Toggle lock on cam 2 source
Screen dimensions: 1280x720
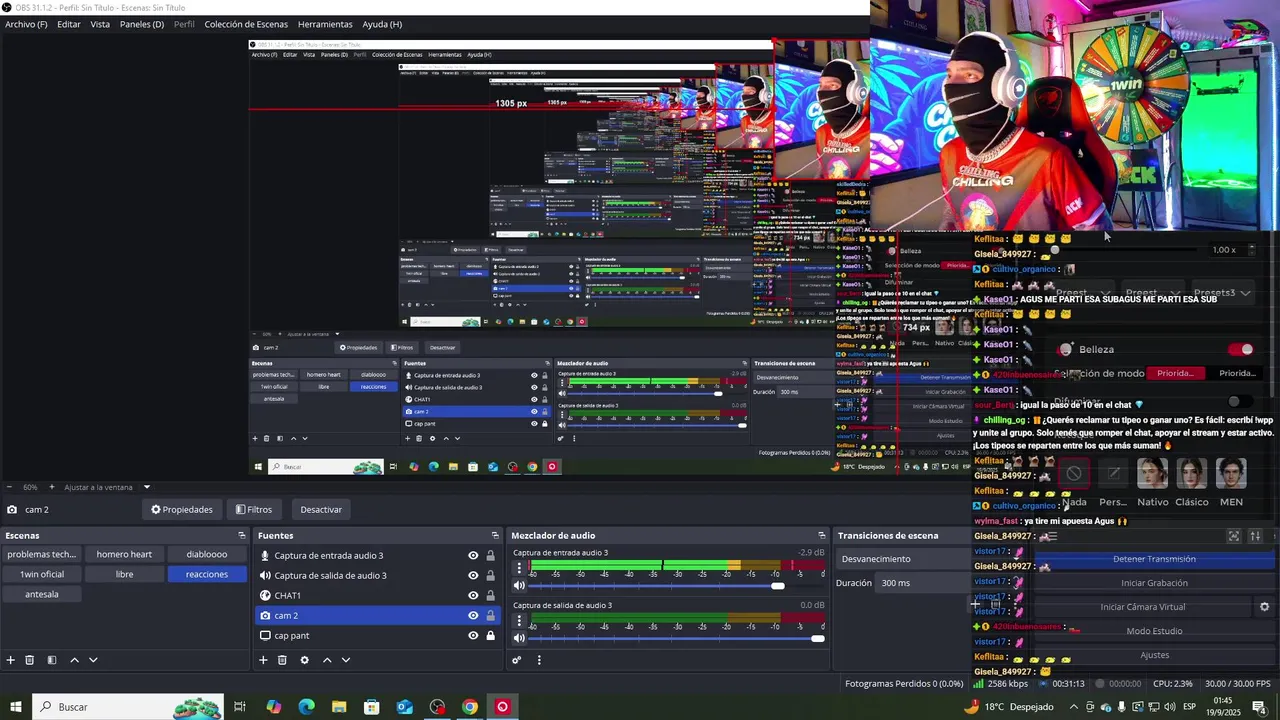(x=490, y=616)
